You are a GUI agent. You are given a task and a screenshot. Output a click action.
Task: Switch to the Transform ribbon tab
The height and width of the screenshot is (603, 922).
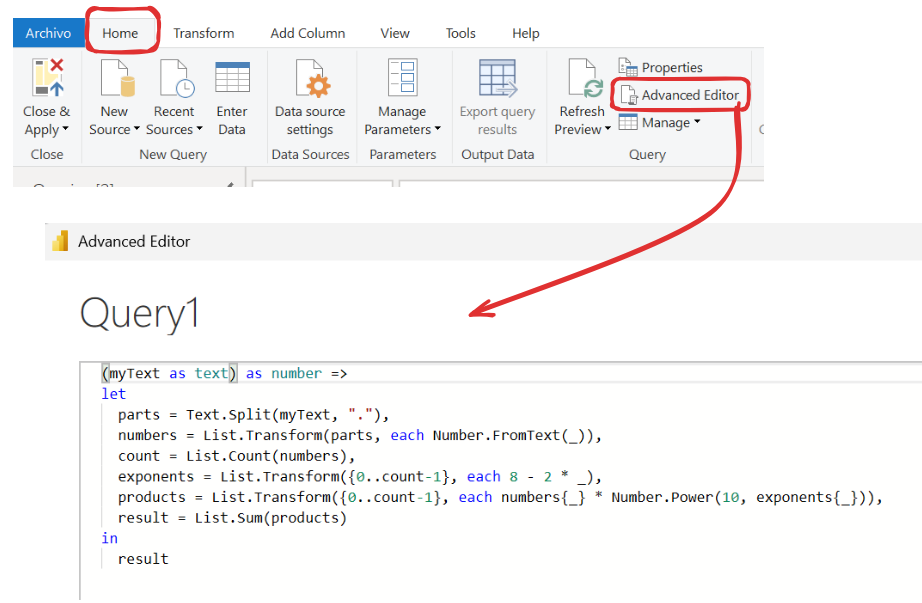click(x=203, y=33)
